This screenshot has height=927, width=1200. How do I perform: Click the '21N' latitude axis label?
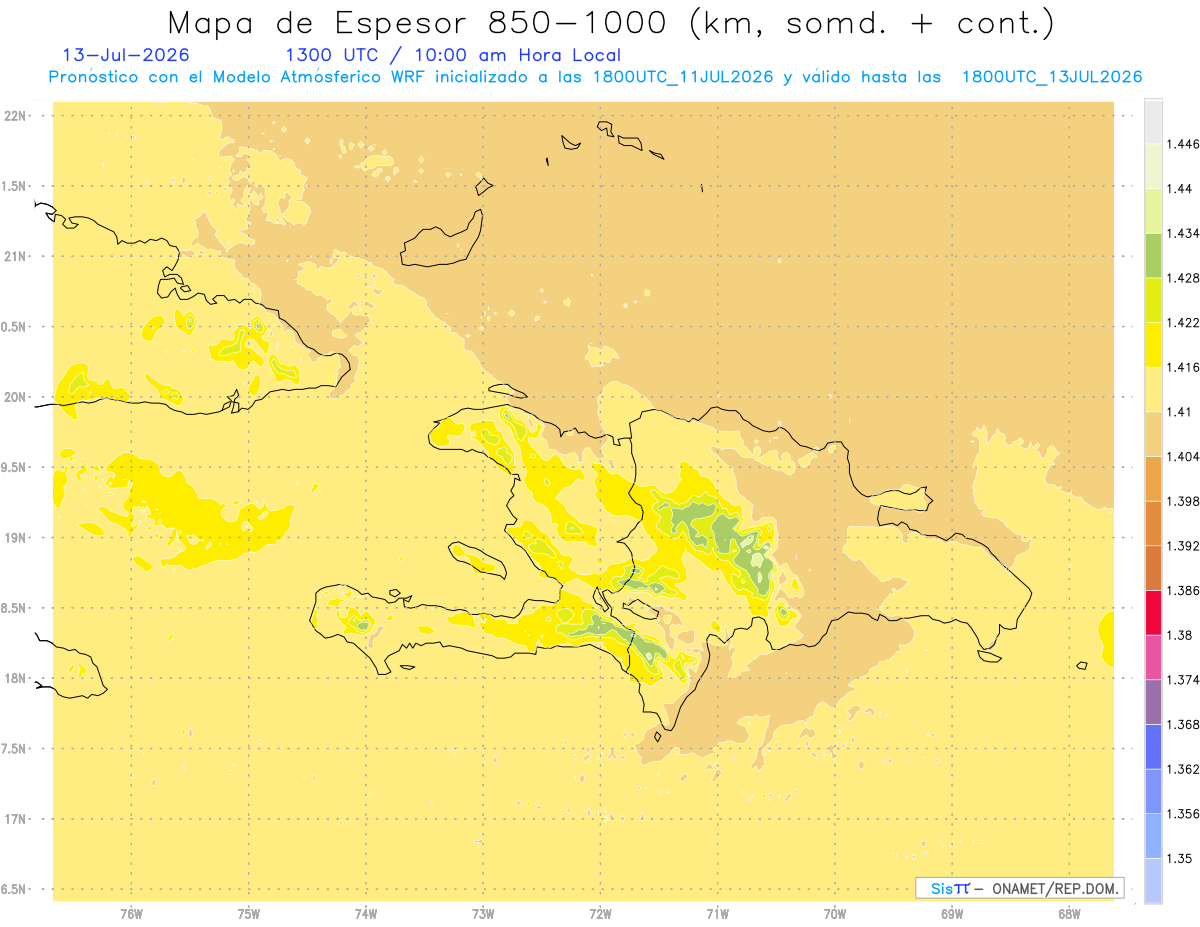pos(15,257)
